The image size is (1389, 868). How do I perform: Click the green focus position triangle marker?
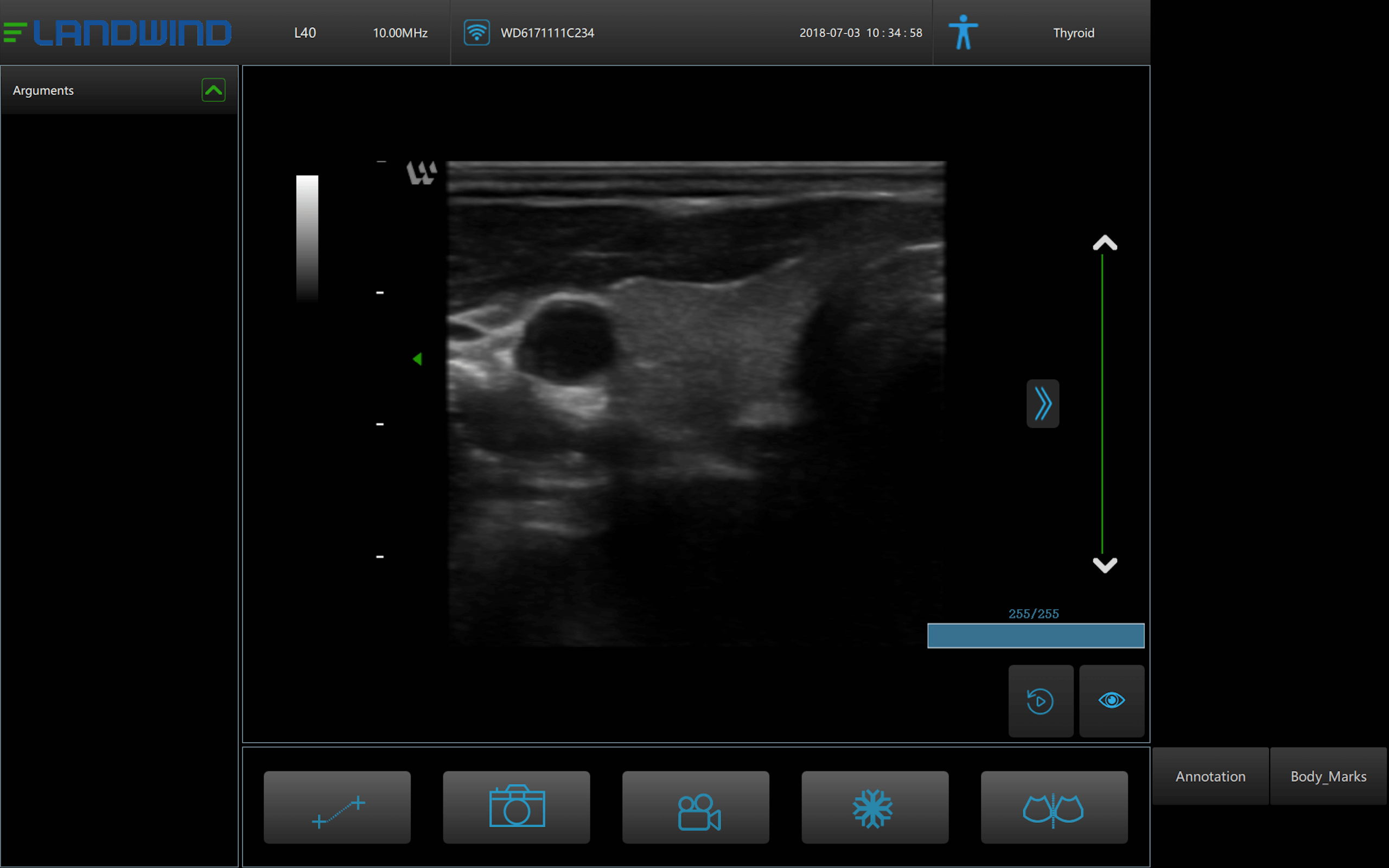pos(417,359)
